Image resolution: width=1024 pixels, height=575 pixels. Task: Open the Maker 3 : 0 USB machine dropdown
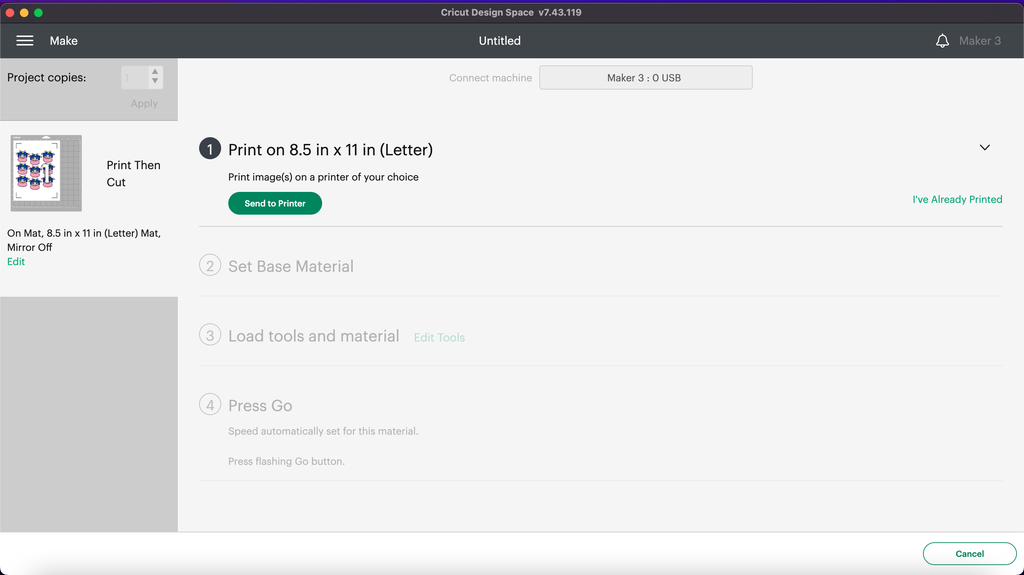coord(645,78)
